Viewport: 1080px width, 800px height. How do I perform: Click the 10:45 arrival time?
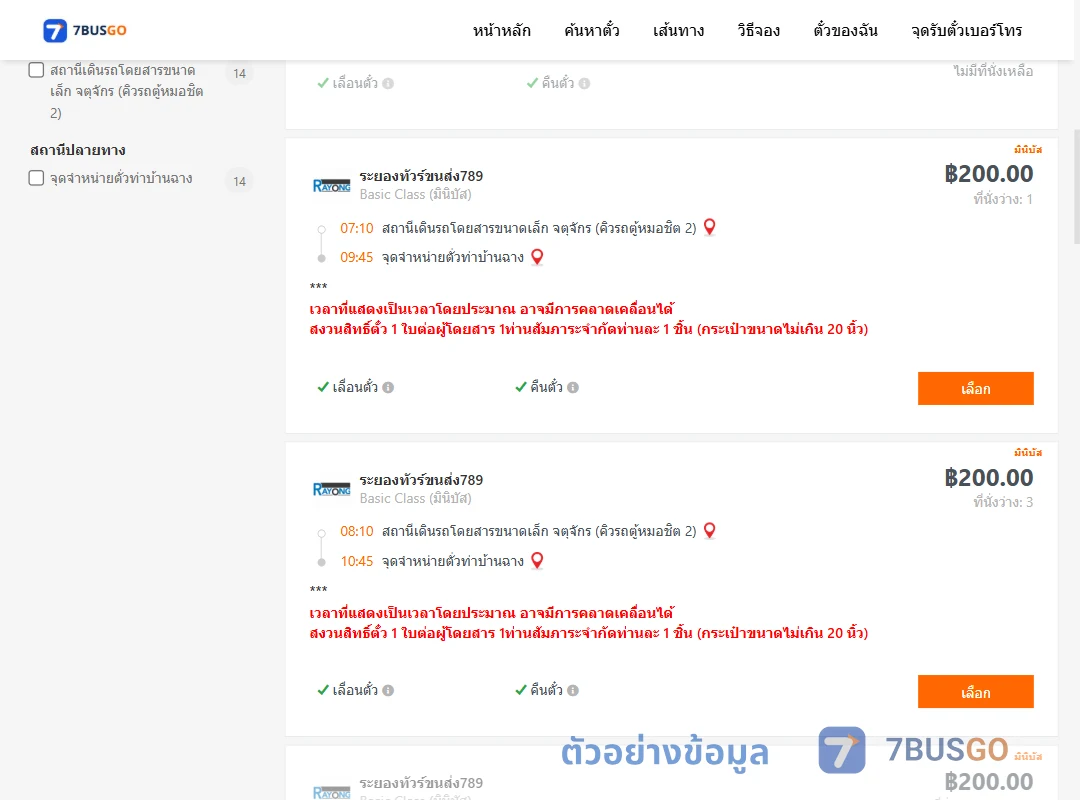pos(356,562)
